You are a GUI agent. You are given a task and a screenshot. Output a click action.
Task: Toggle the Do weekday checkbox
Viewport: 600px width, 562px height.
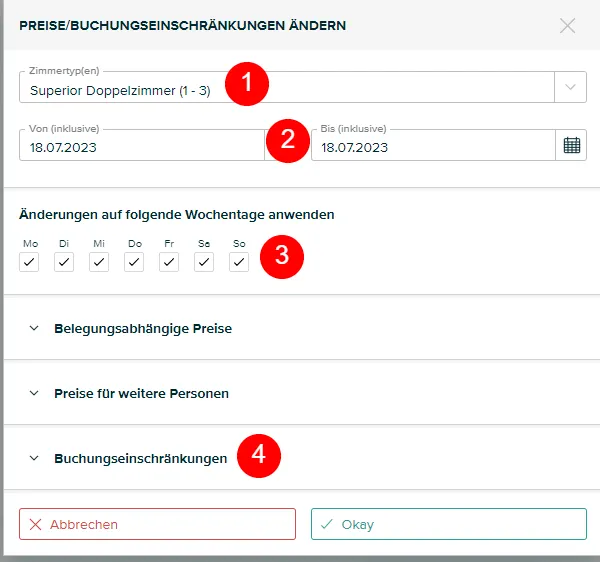tap(134, 262)
